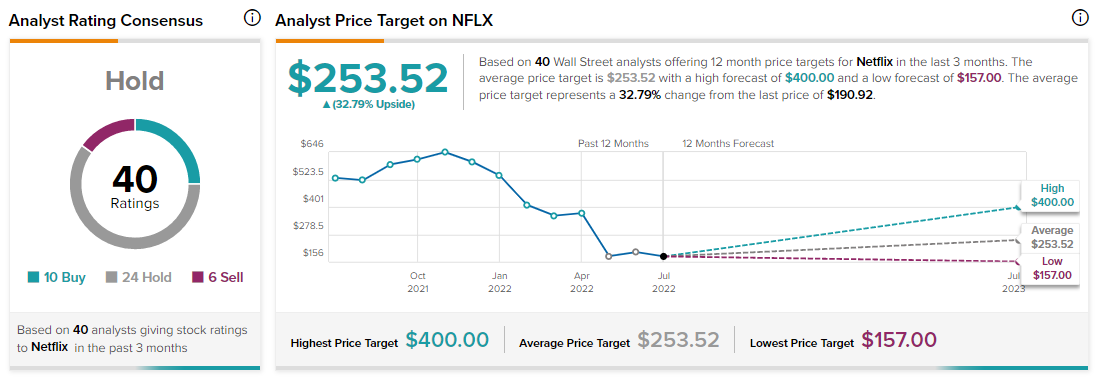
Task: Open info icon for Analyst Price Target
Action: pos(1080,19)
